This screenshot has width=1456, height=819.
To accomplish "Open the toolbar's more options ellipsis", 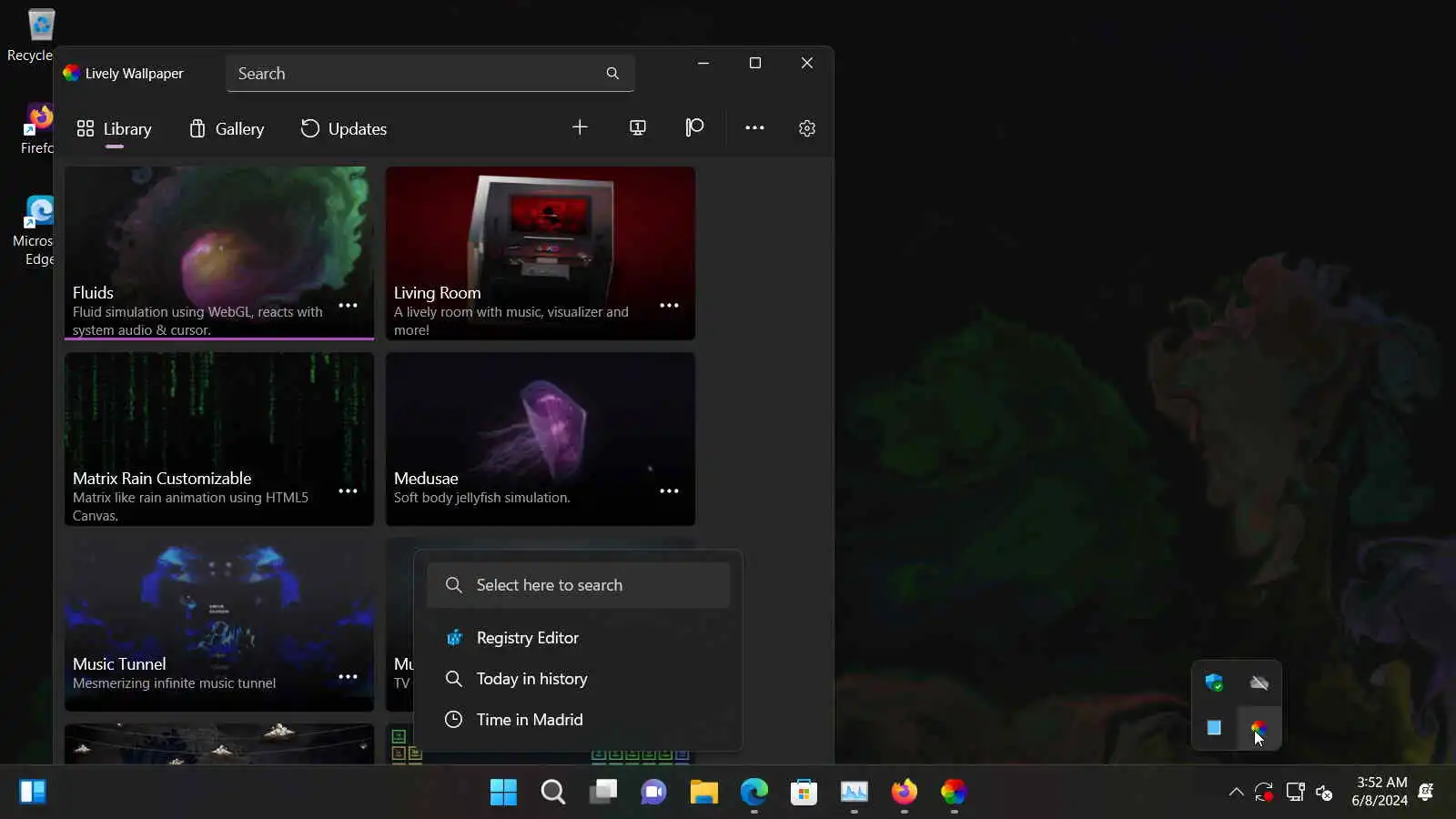I will (754, 127).
